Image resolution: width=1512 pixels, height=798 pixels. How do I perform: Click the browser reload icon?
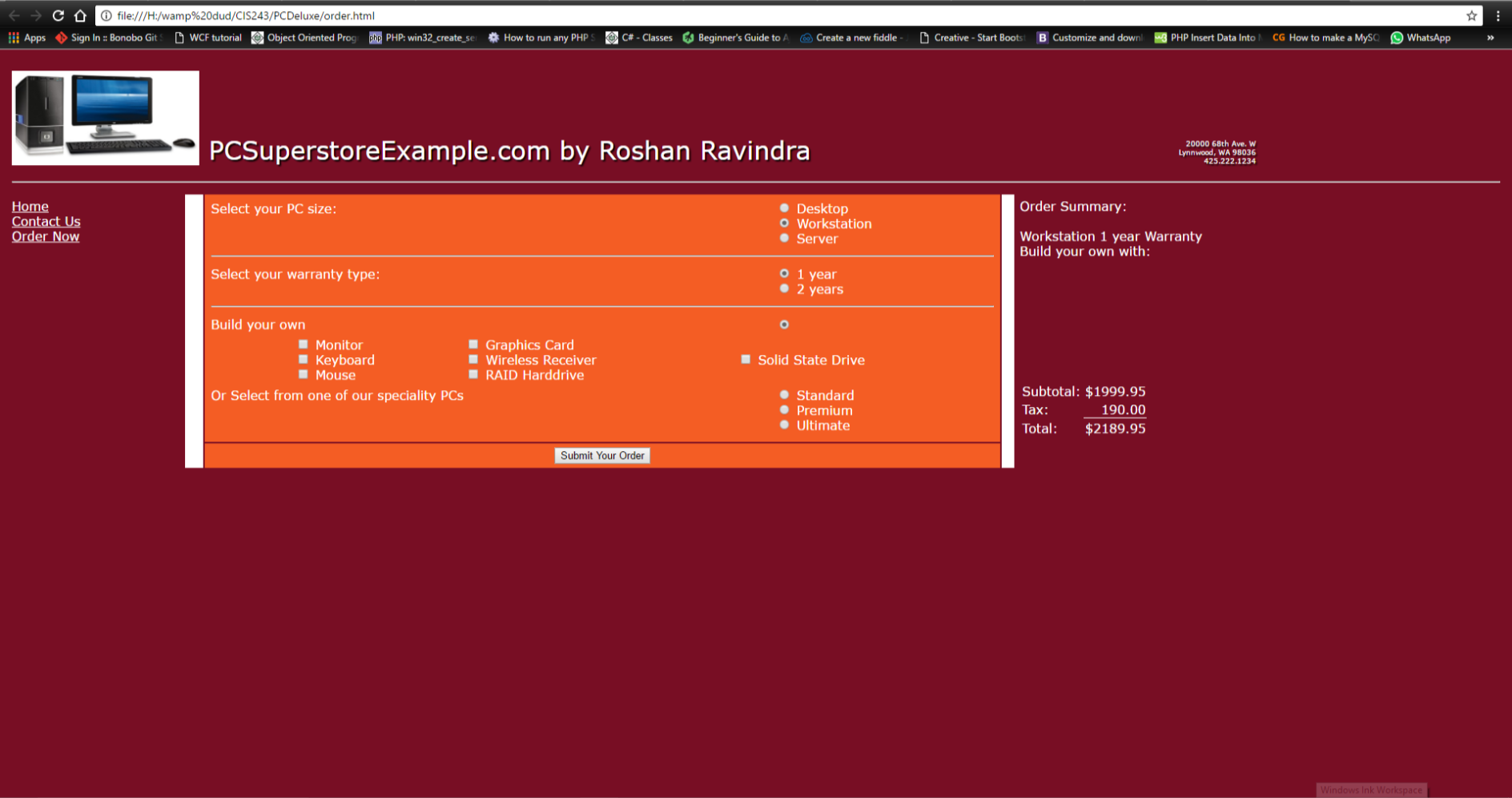(x=58, y=15)
